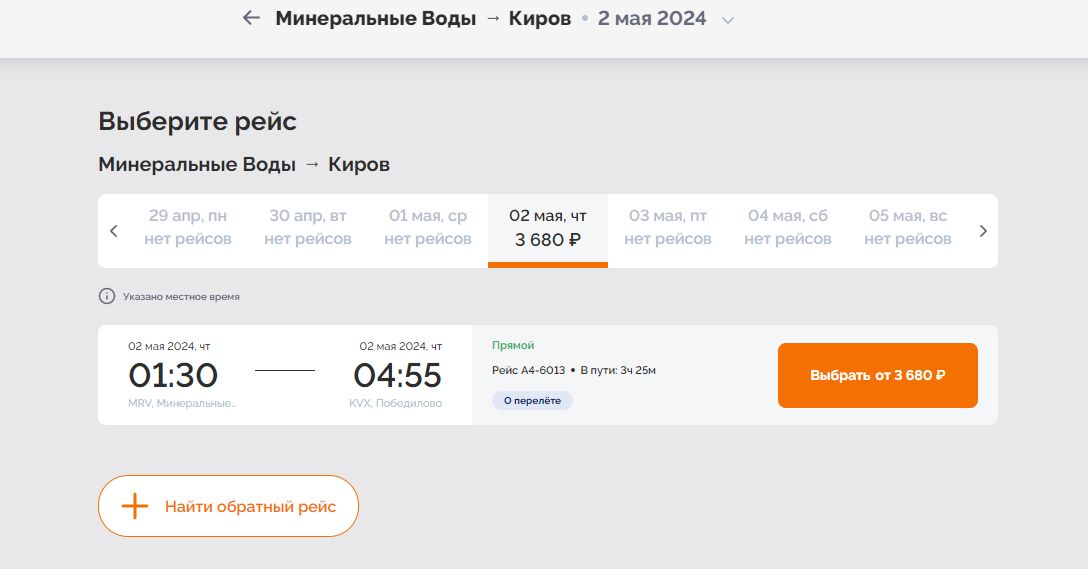Click the back arrow in the header

coord(251,18)
